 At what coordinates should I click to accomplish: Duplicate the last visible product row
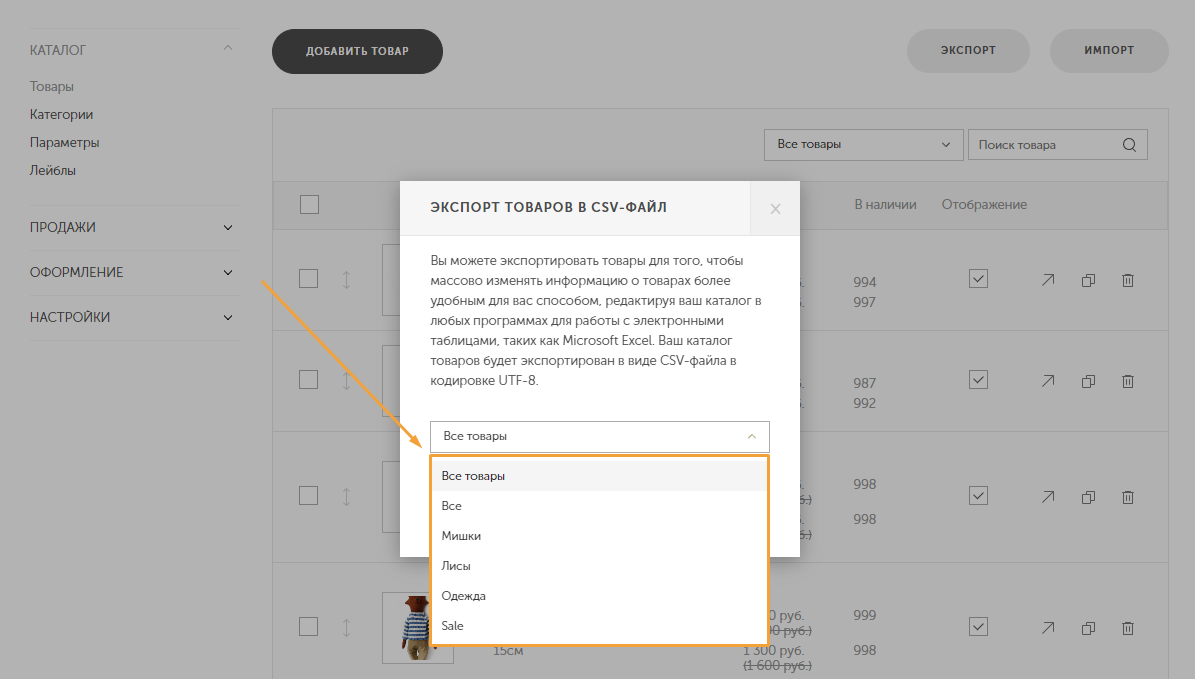pyautogui.click(x=1088, y=628)
